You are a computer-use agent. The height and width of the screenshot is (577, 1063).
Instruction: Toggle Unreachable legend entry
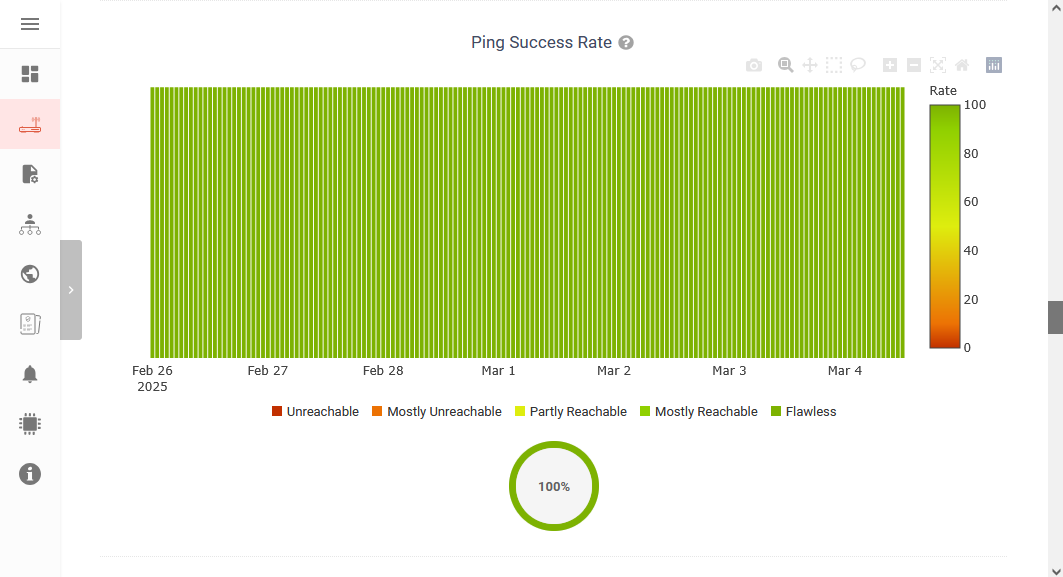pos(315,412)
